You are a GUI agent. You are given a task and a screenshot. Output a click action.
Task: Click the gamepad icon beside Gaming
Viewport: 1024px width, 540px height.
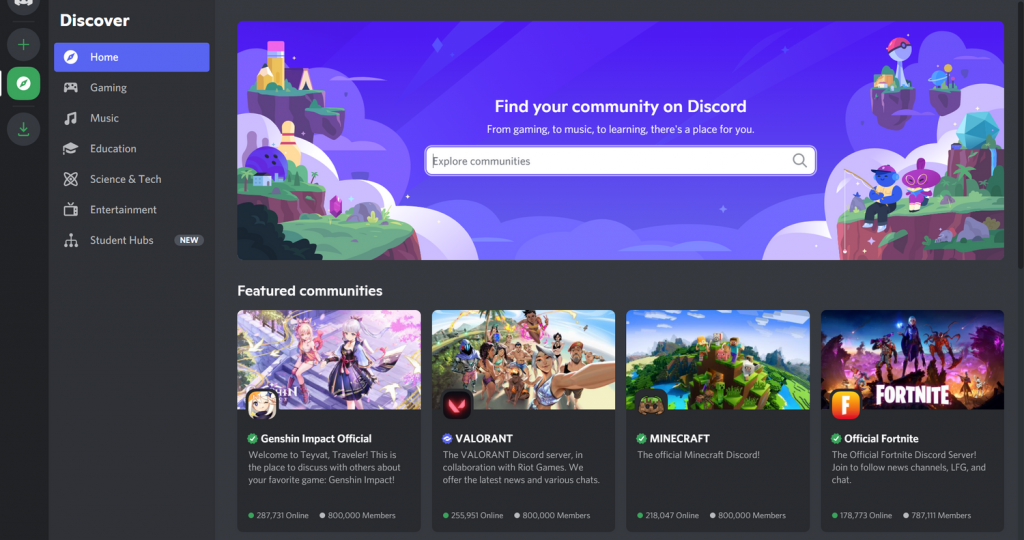pyautogui.click(x=71, y=87)
